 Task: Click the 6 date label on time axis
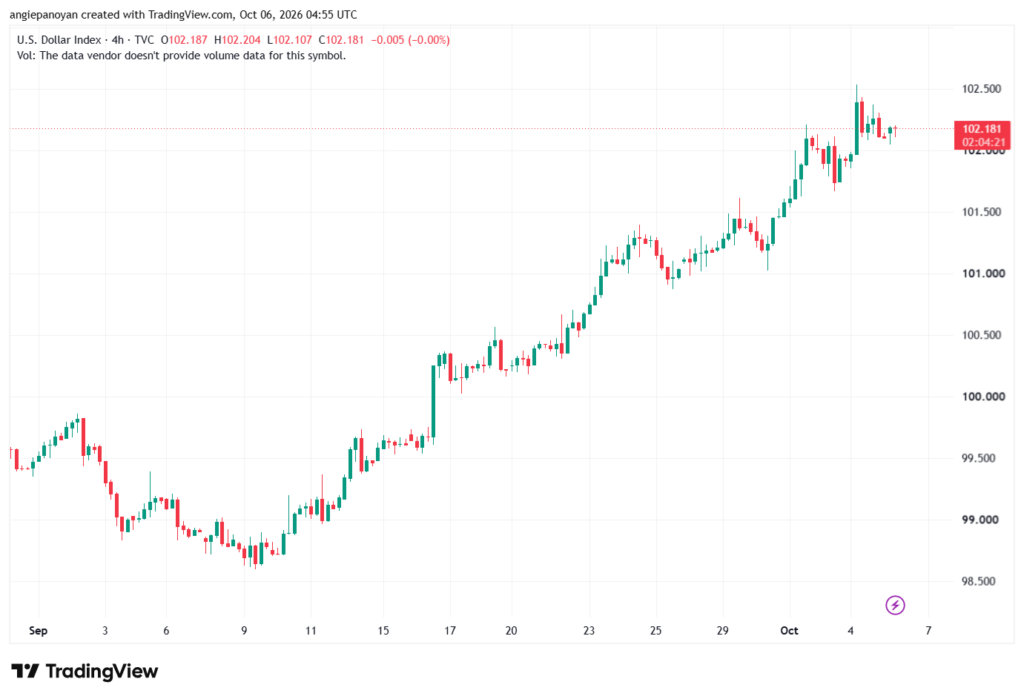[x=166, y=630]
